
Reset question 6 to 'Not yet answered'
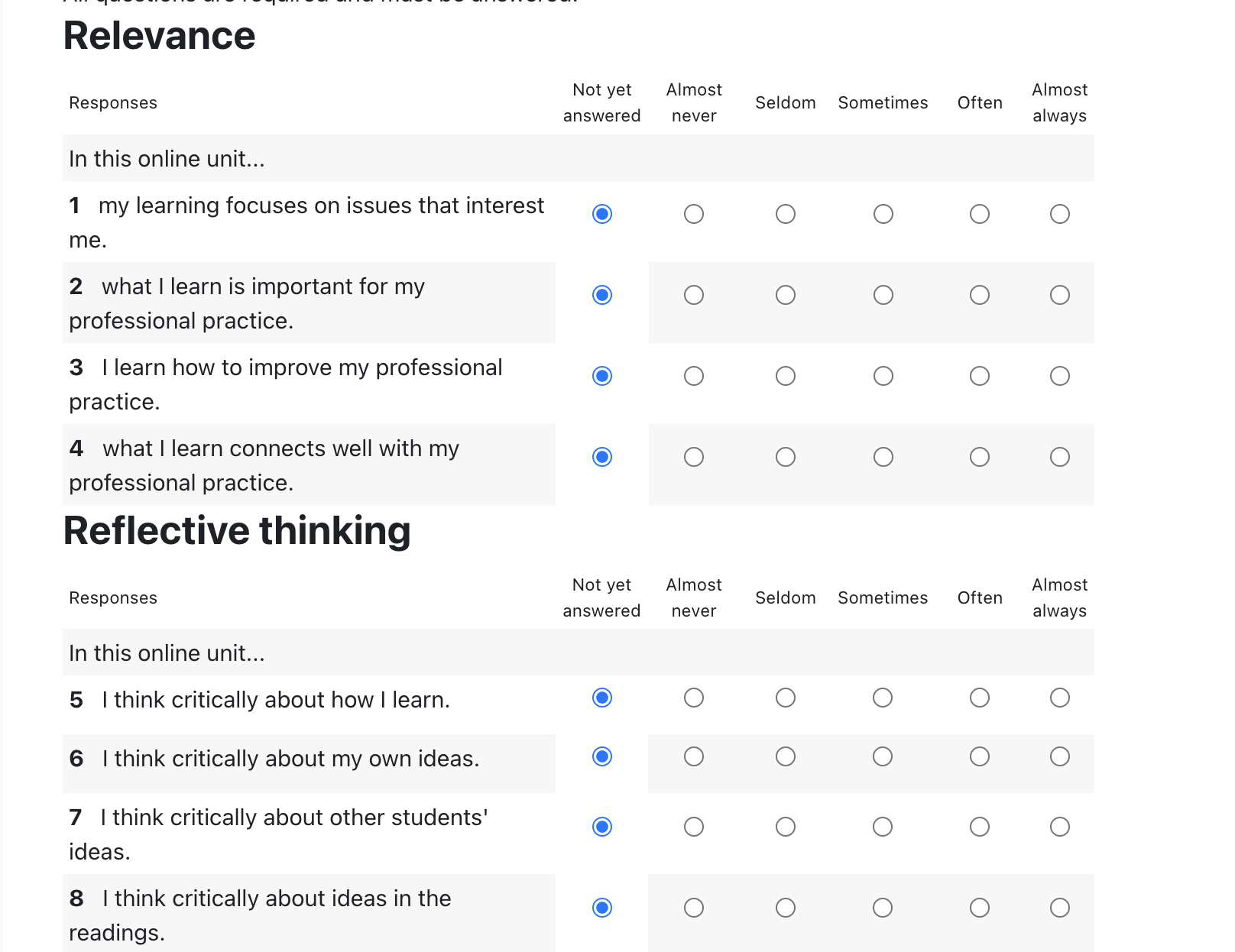[x=602, y=756]
